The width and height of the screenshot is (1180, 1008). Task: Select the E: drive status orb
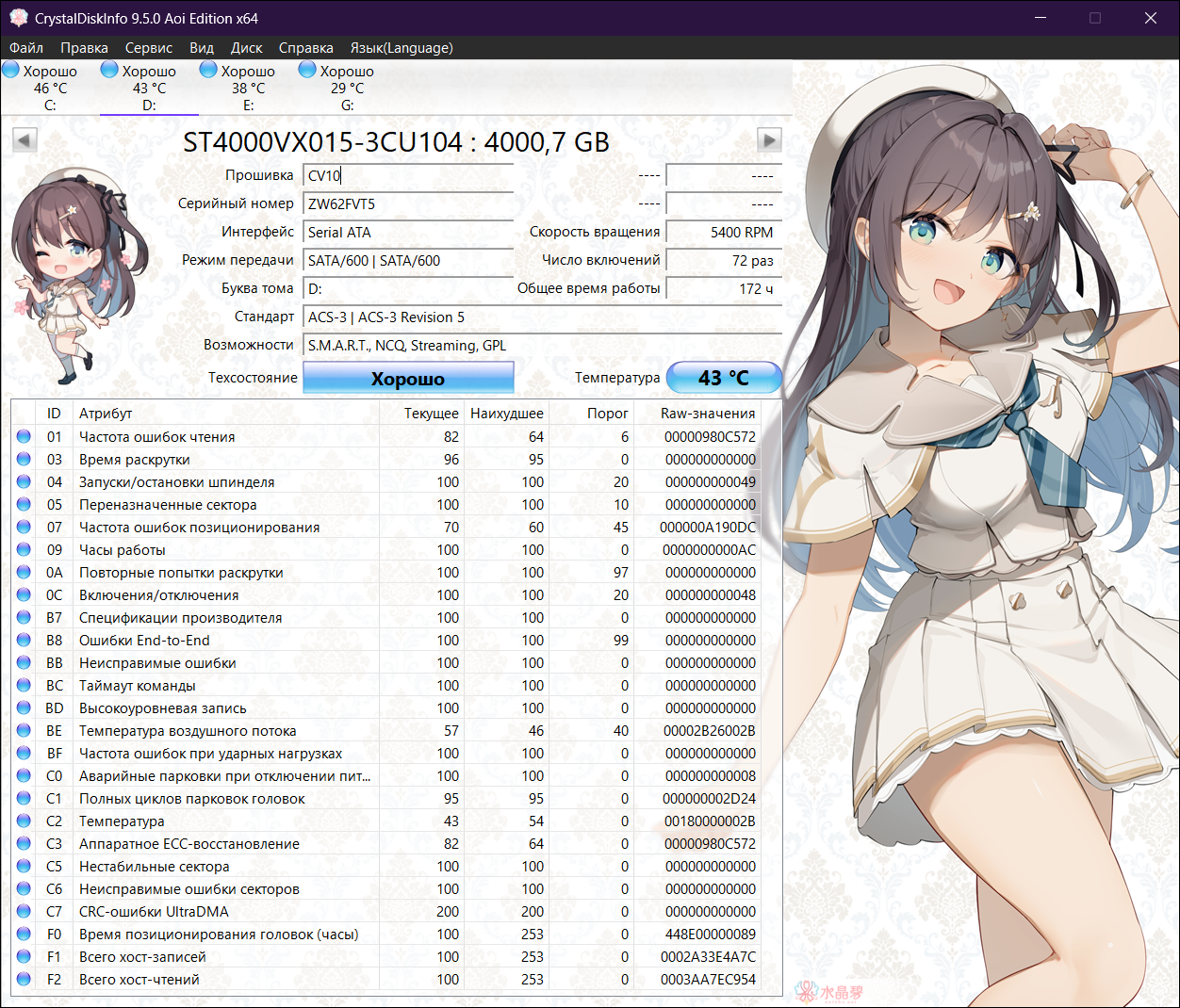point(208,69)
